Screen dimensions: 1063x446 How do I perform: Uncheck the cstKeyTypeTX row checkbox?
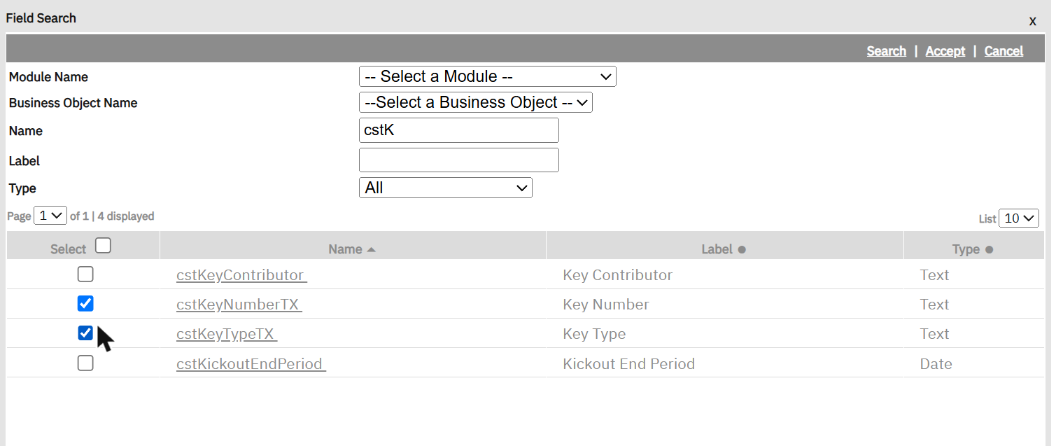85,333
